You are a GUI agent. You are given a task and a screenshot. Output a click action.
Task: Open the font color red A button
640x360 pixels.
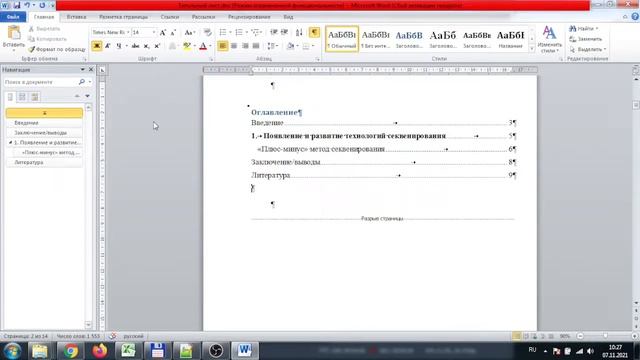tap(203, 46)
